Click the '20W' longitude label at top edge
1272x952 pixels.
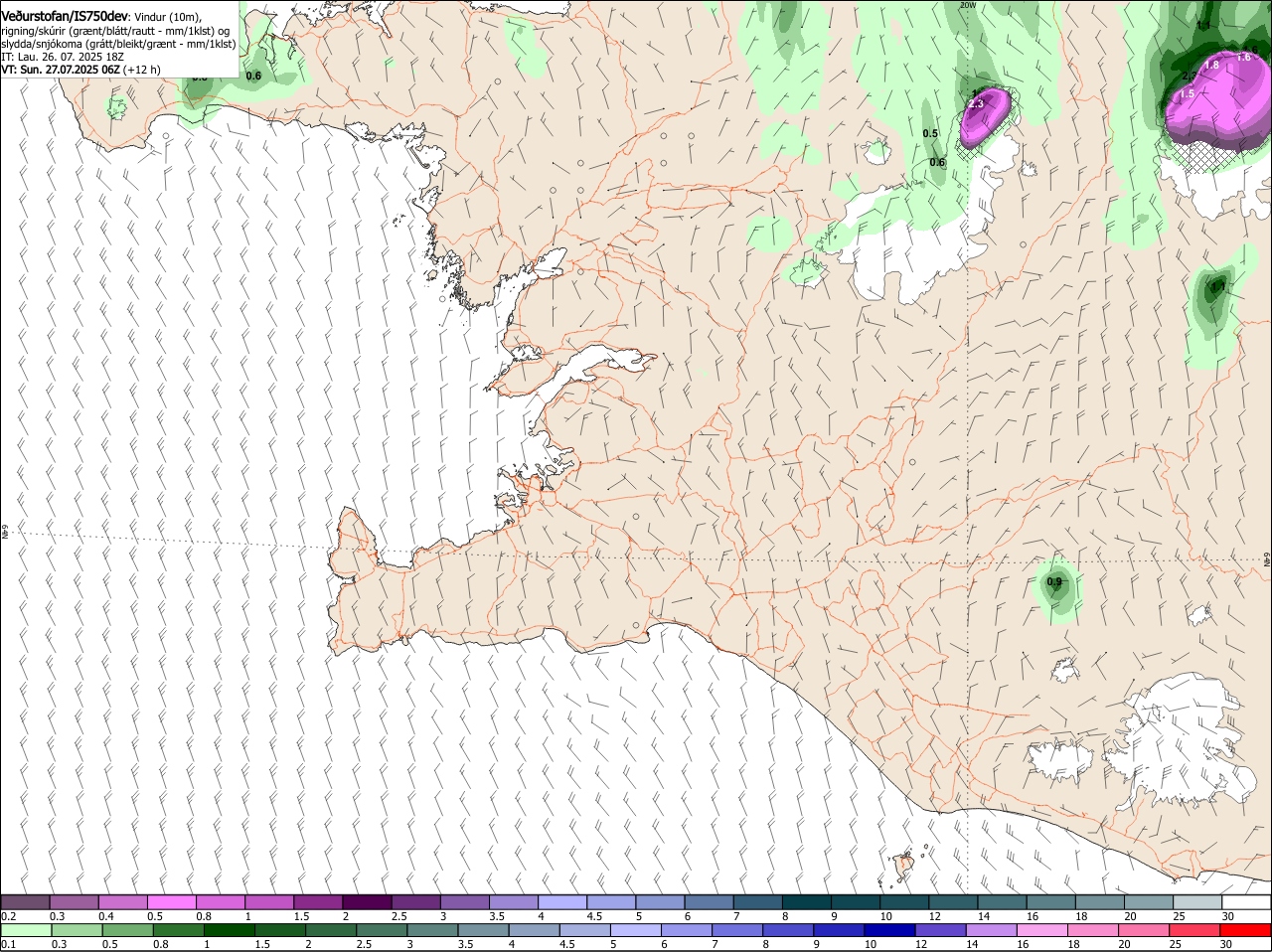[968, 5]
